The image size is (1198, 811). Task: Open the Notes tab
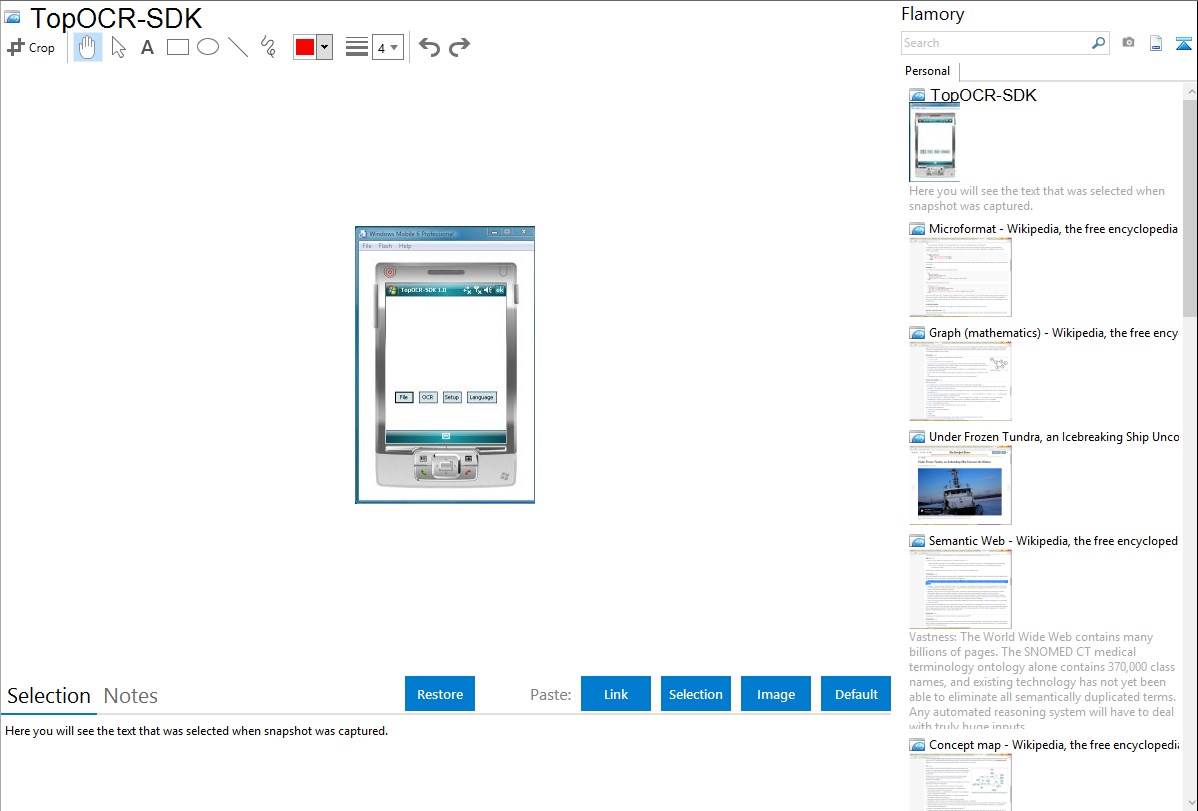pos(131,696)
